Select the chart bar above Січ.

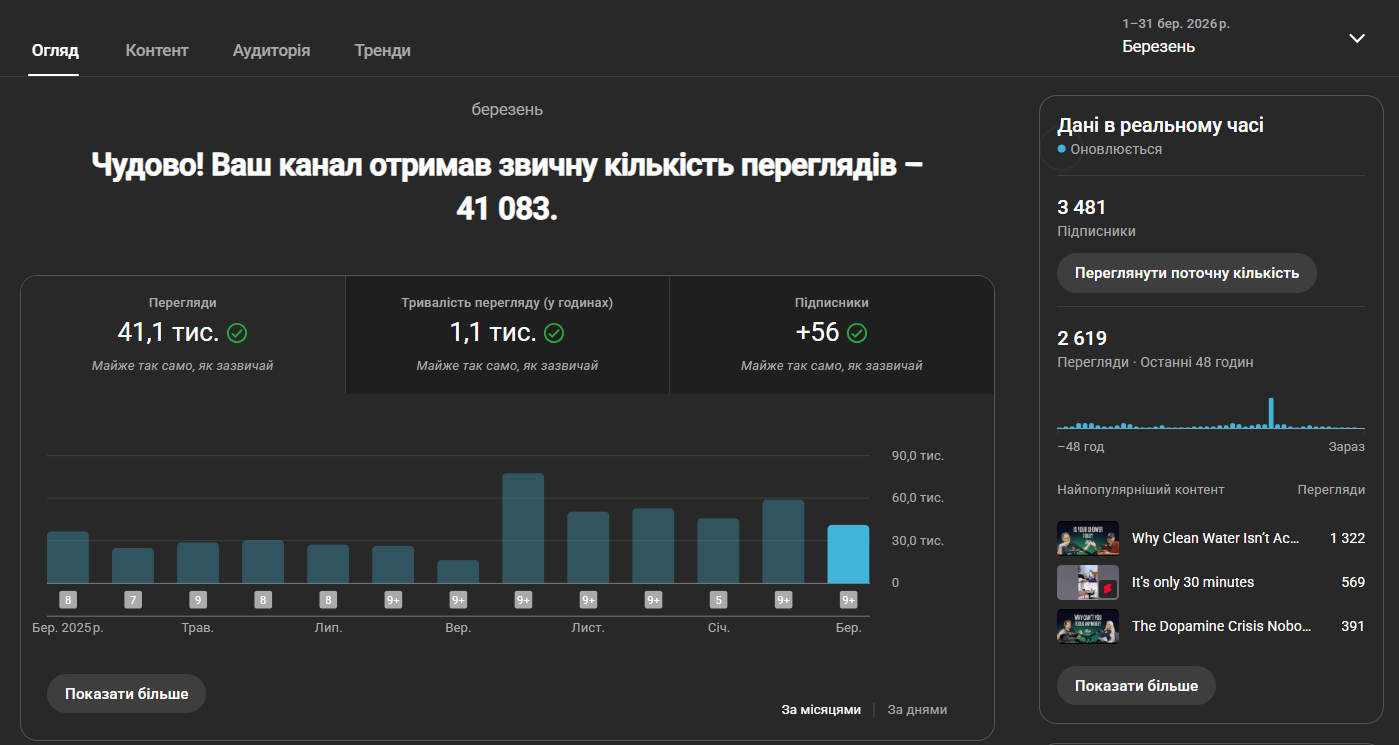click(x=718, y=550)
